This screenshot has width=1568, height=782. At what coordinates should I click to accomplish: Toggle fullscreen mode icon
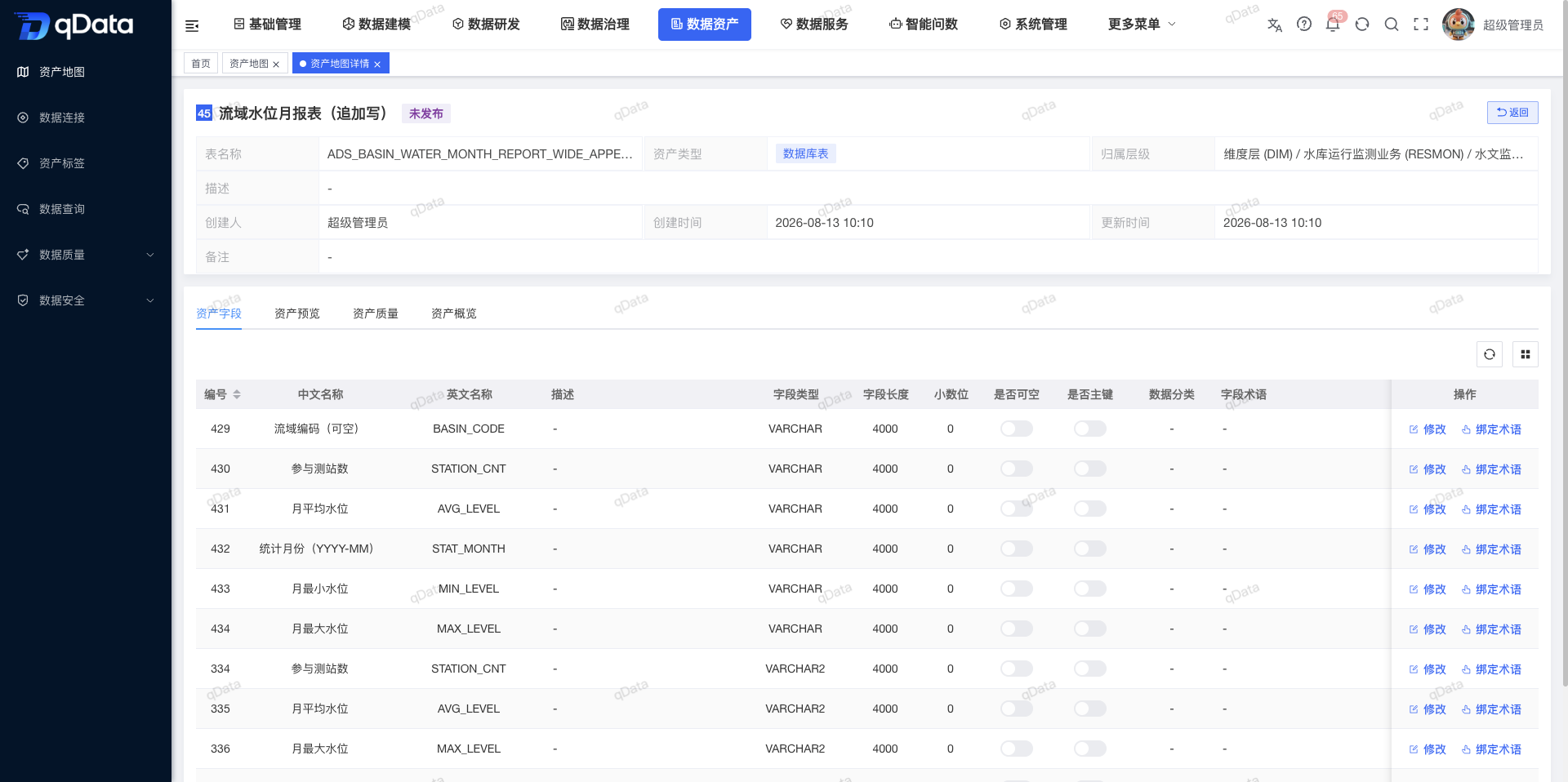click(x=1421, y=24)
